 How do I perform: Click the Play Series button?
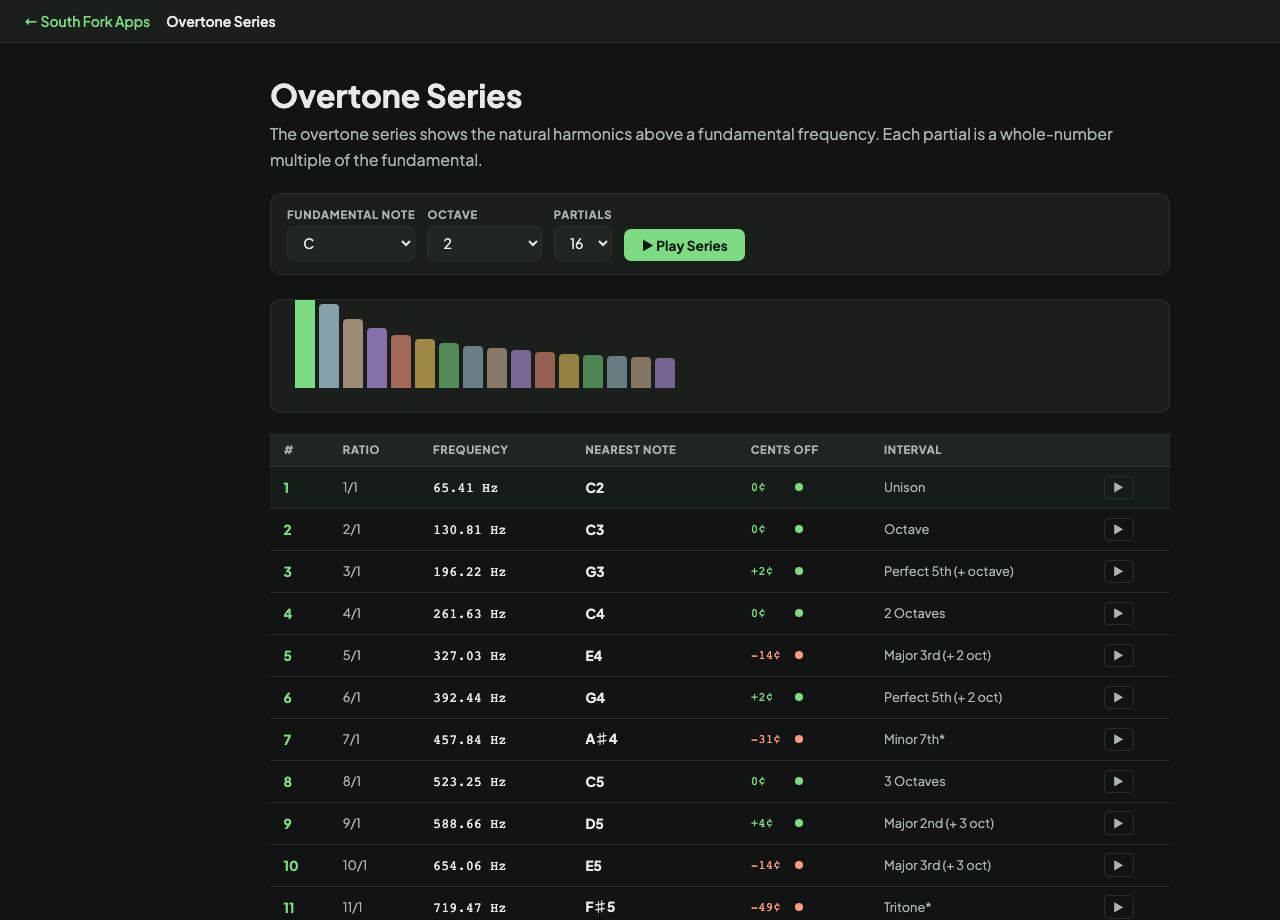(x=684, y=245)
